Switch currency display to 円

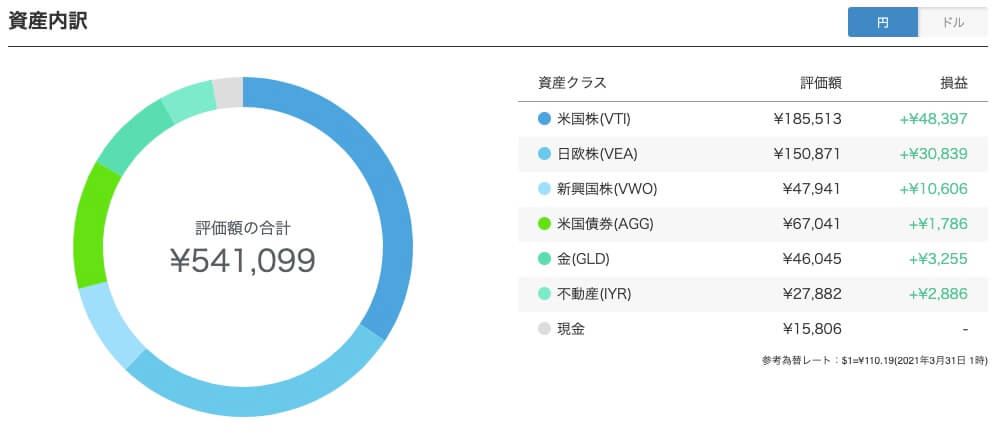(x=883, y=23)
